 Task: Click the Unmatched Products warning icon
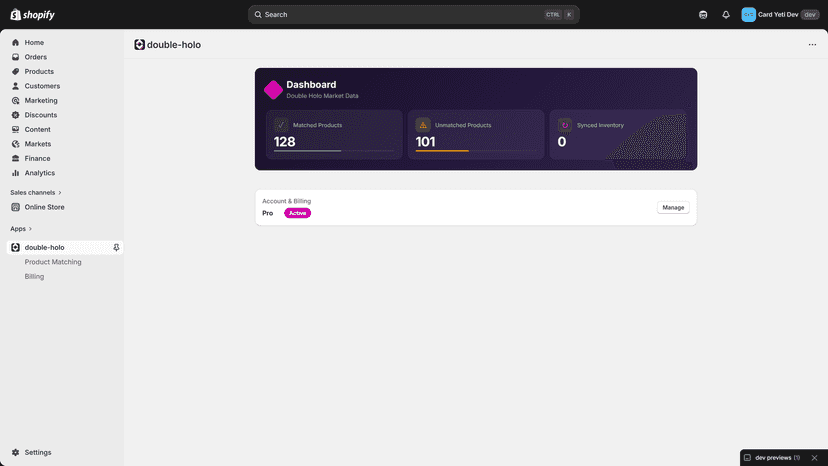click(x=423, y=125)
